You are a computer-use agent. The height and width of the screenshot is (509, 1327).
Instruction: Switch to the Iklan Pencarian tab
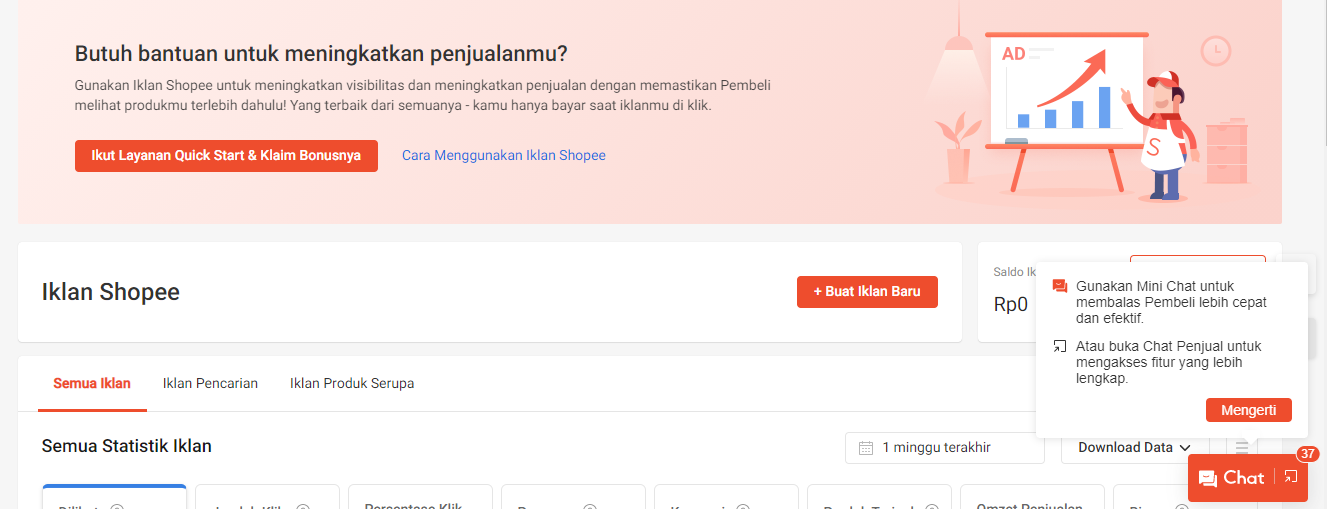pos(210,383)
